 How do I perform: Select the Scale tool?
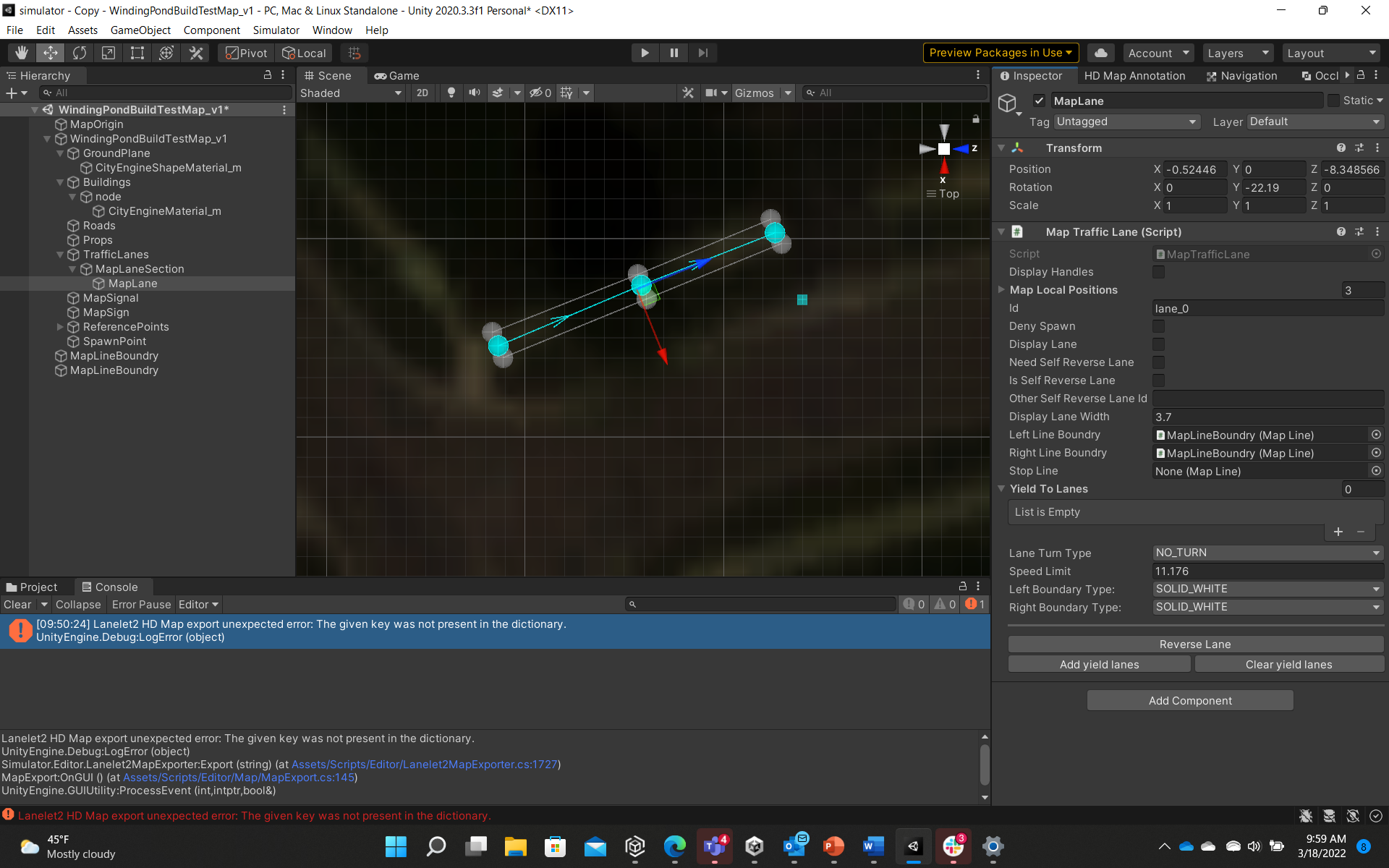pos(109,52)
